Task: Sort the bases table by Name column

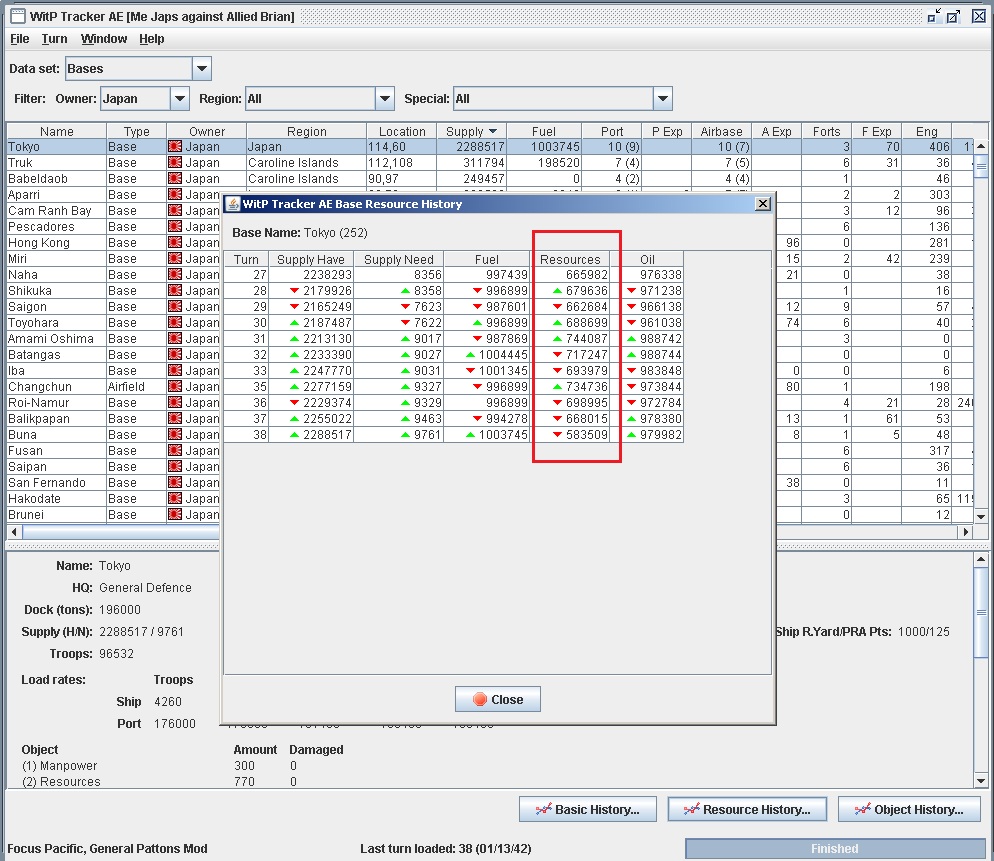Action: pos(56,131)
